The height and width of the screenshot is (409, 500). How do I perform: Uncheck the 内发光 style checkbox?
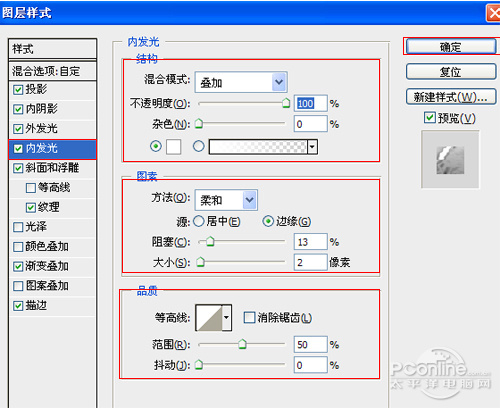18,148
